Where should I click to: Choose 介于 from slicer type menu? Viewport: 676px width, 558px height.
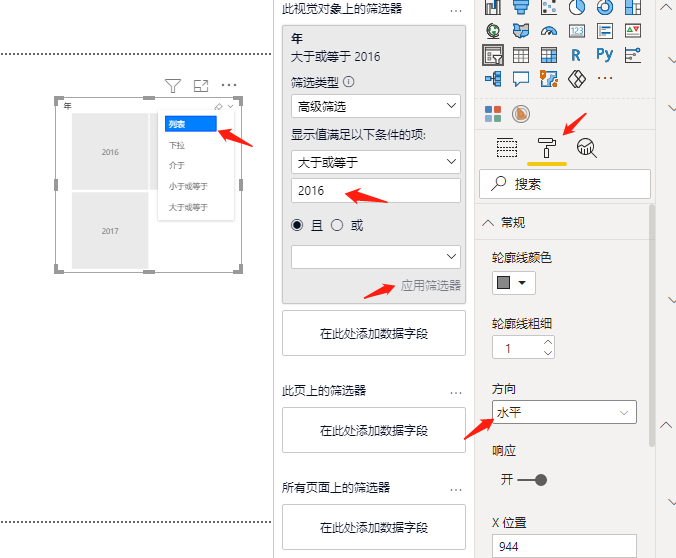coord(177,165)
